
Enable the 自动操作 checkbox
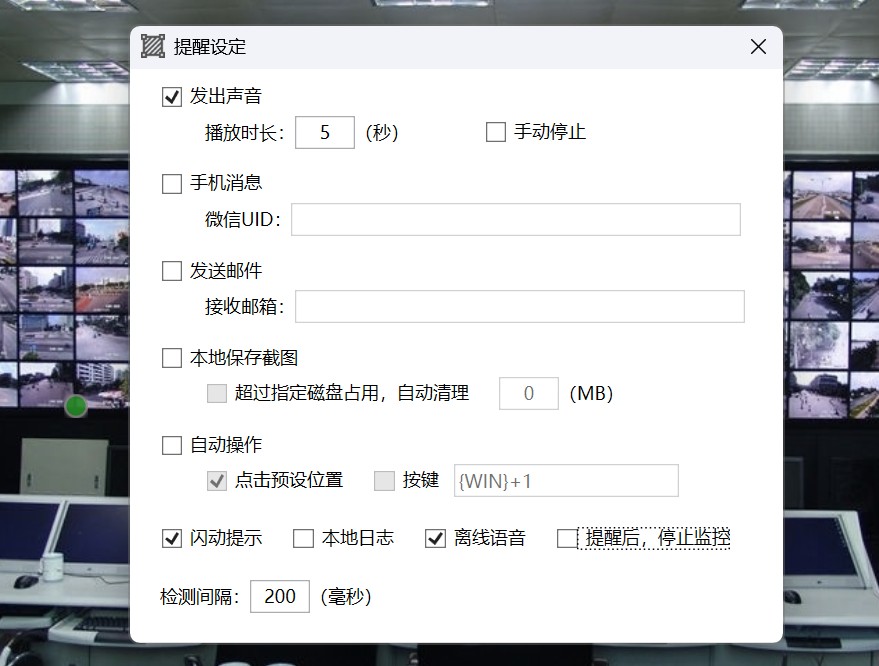click(171, 445)
